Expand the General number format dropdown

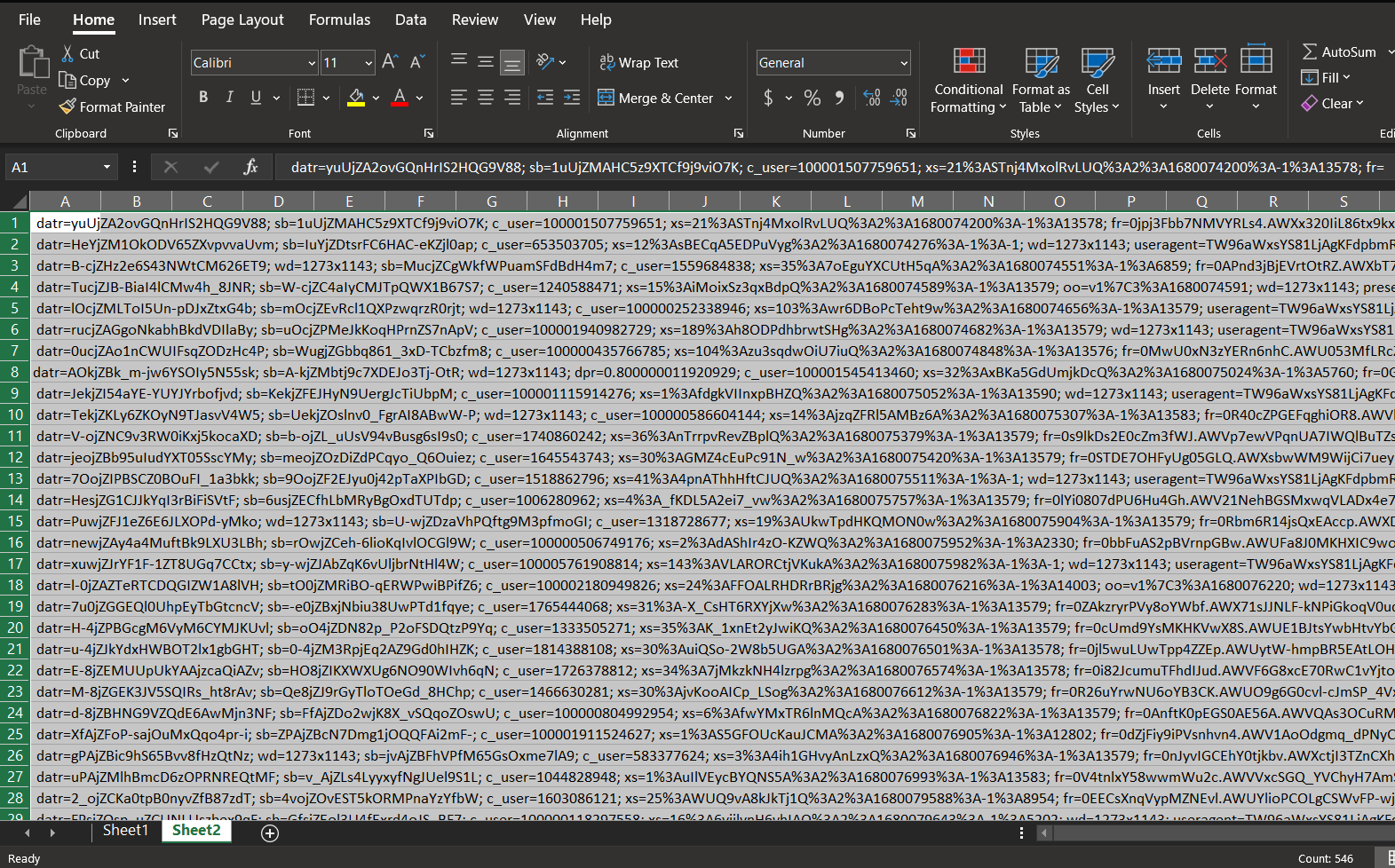click(904, 63)
